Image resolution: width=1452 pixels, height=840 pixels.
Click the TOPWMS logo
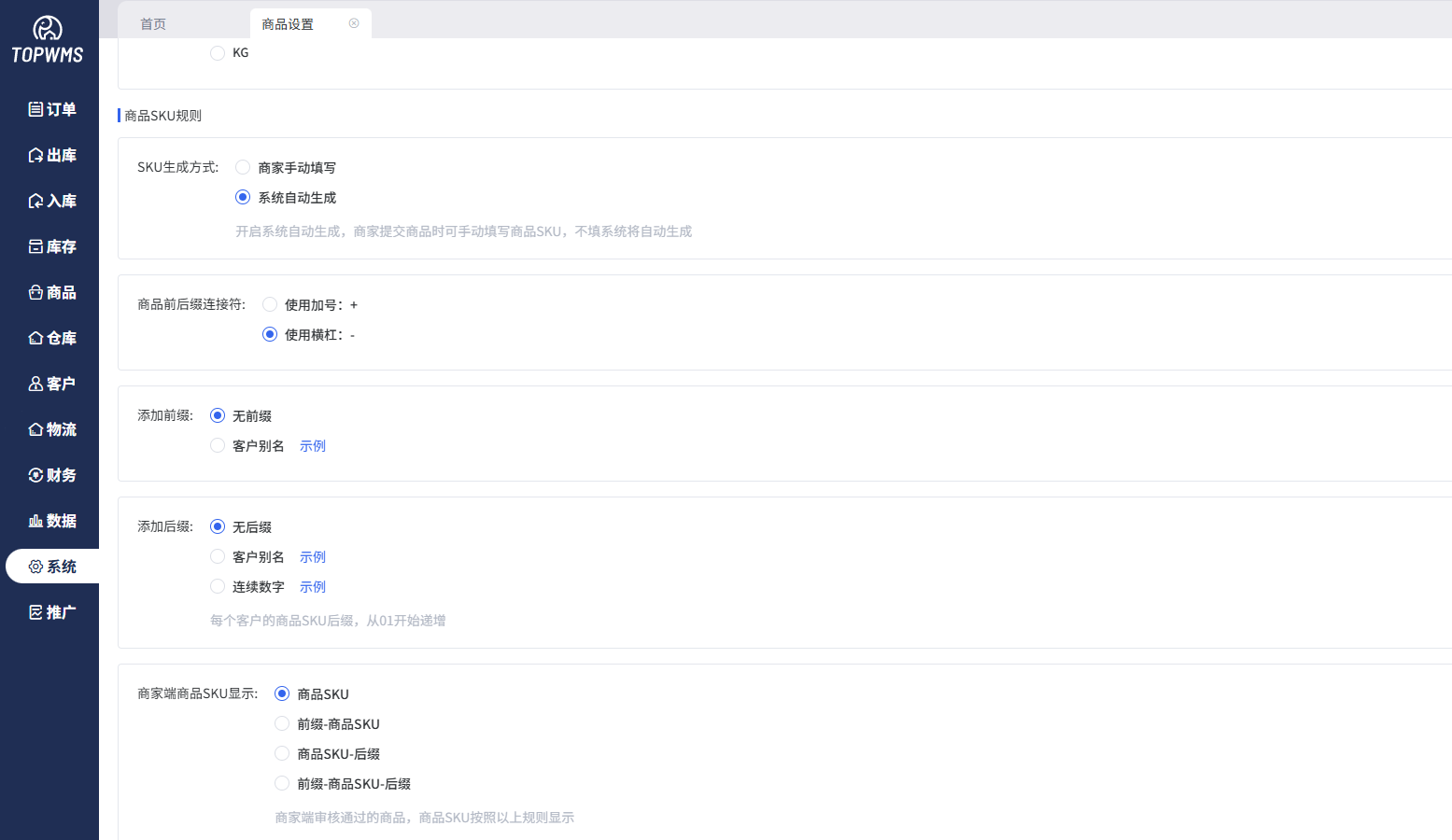click(48, 40)
